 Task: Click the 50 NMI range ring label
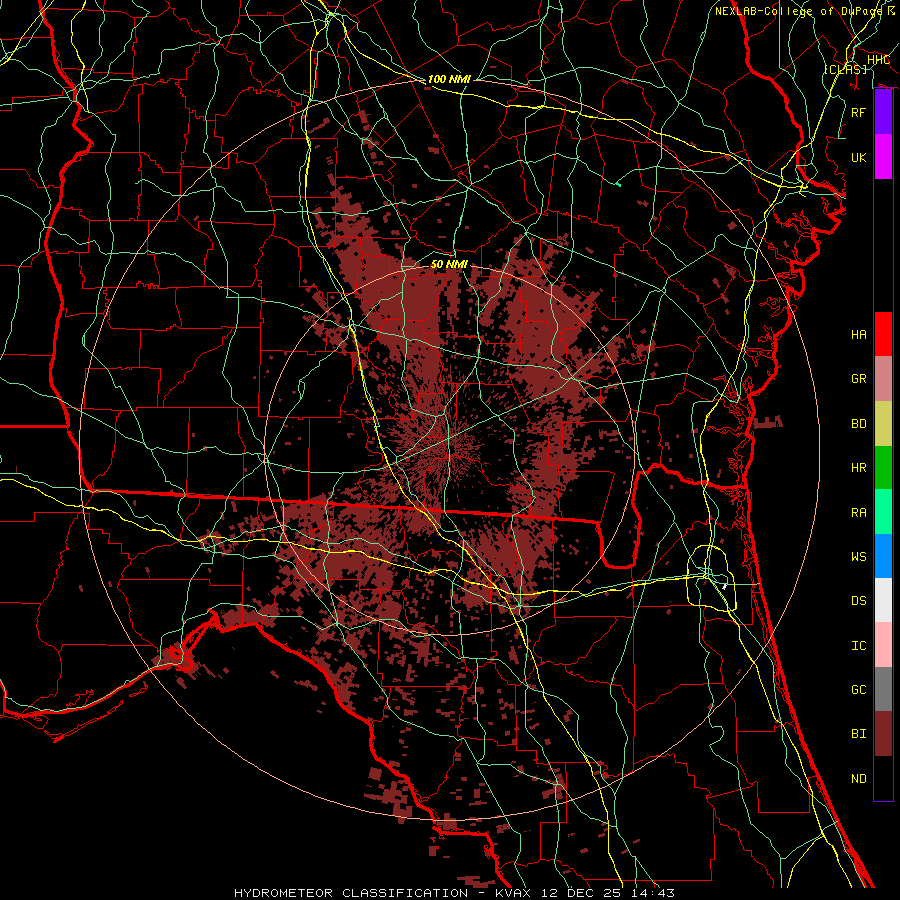(449, 265)
